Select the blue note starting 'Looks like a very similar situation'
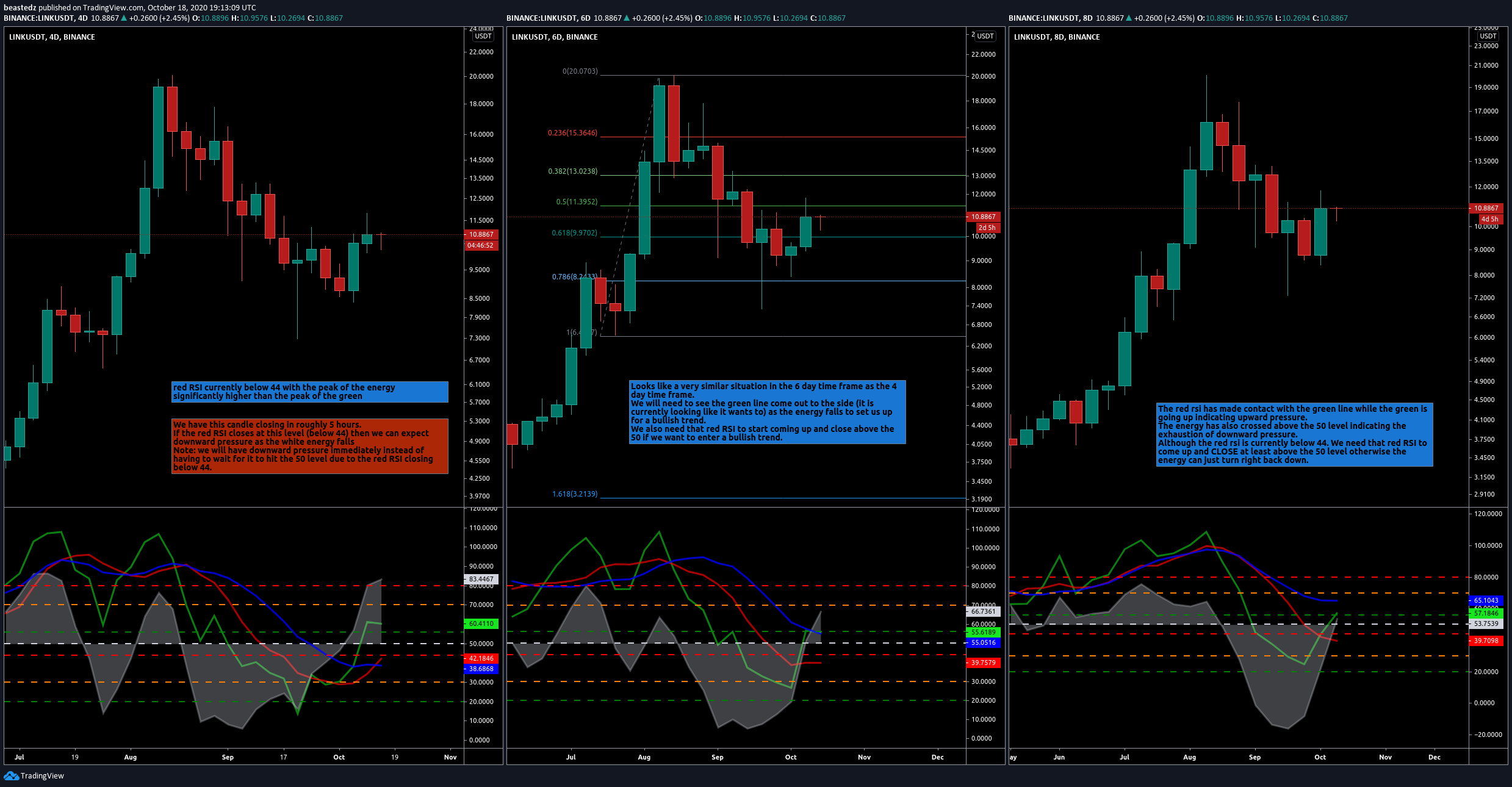 click(768, 412)
